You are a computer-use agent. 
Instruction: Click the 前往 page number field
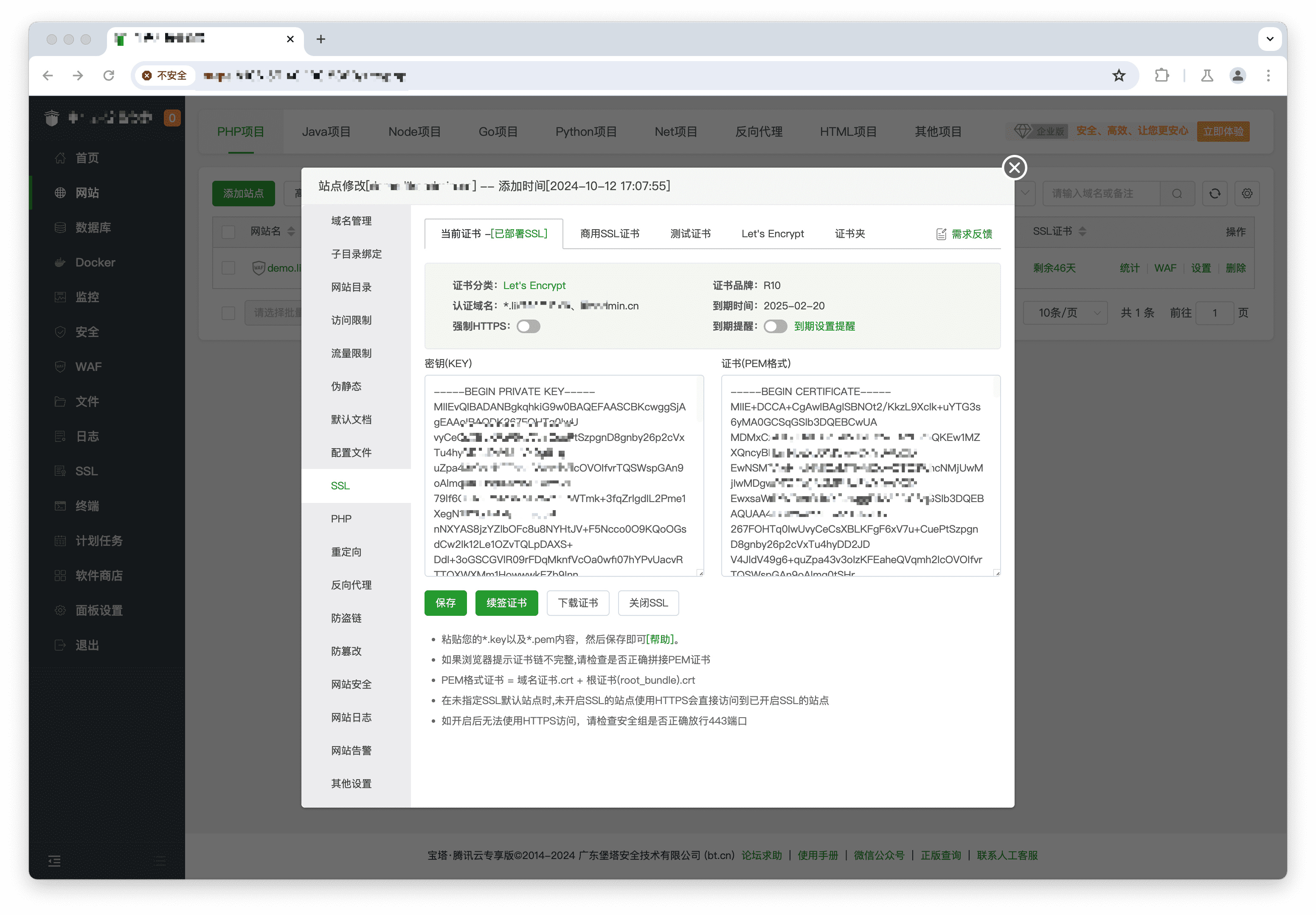(x=1215, y=313)
